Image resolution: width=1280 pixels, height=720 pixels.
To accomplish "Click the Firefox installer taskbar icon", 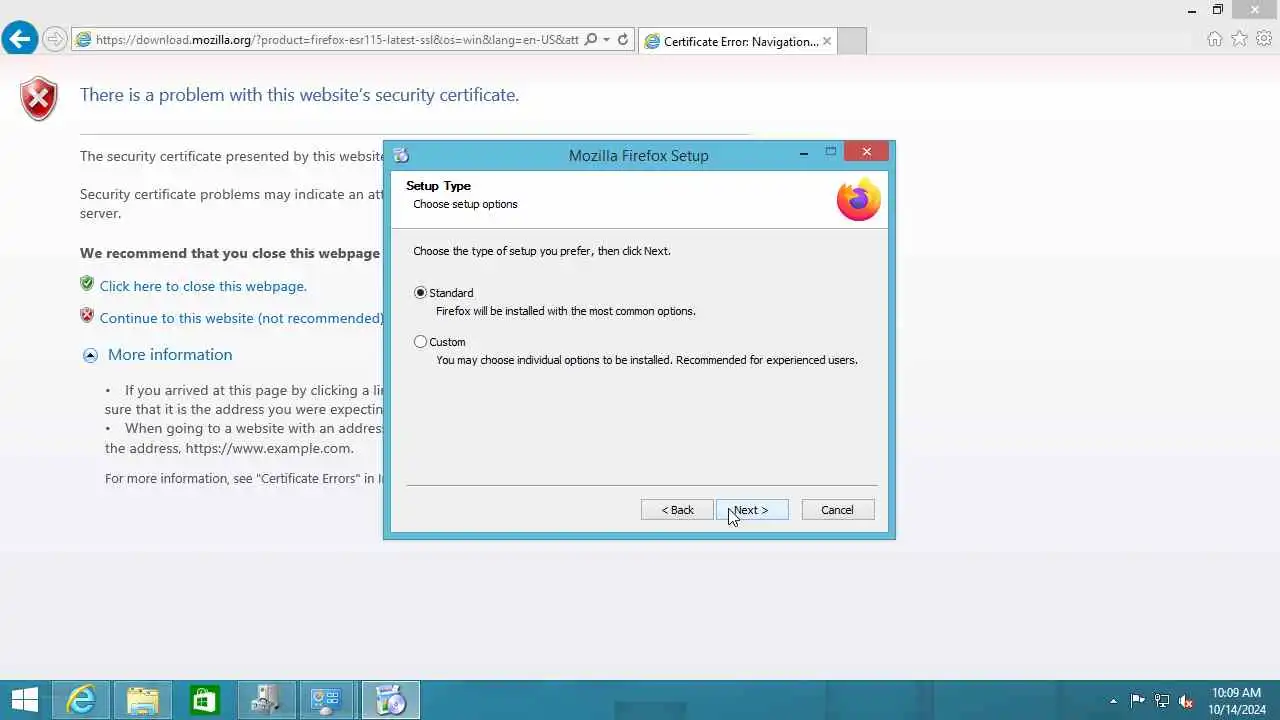I will point(390,700).
